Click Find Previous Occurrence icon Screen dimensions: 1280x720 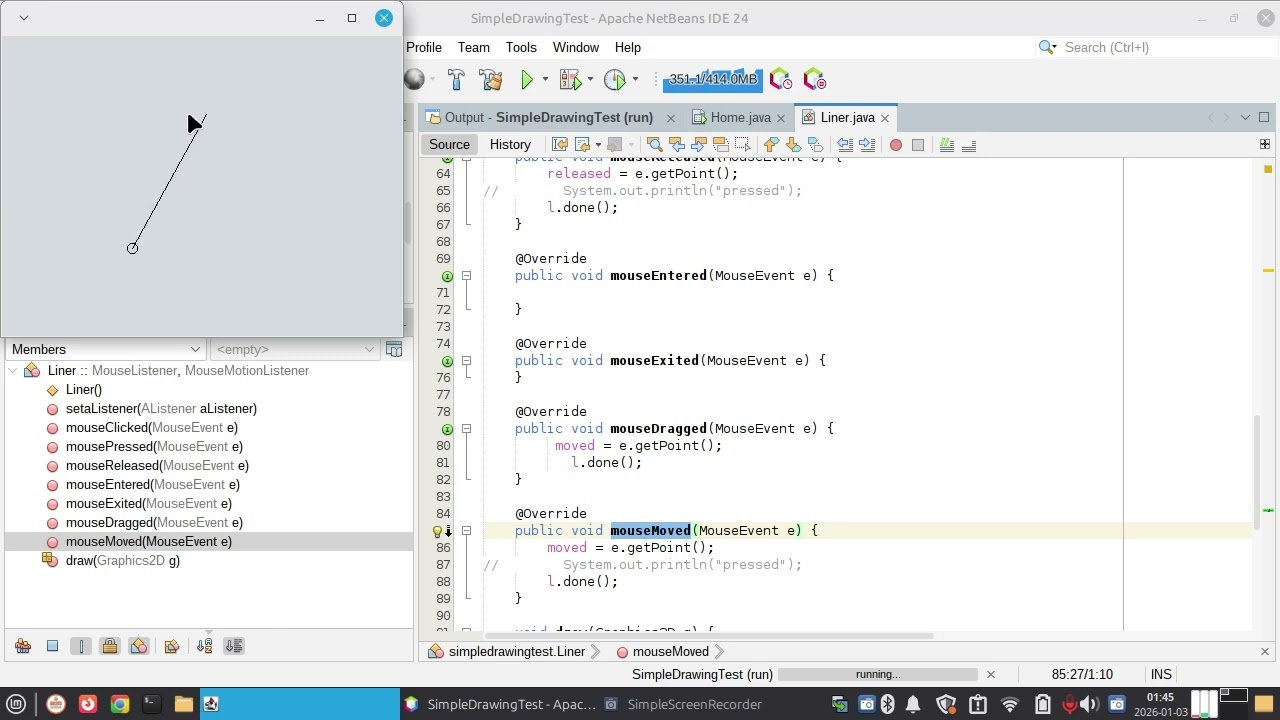(677, 145)
